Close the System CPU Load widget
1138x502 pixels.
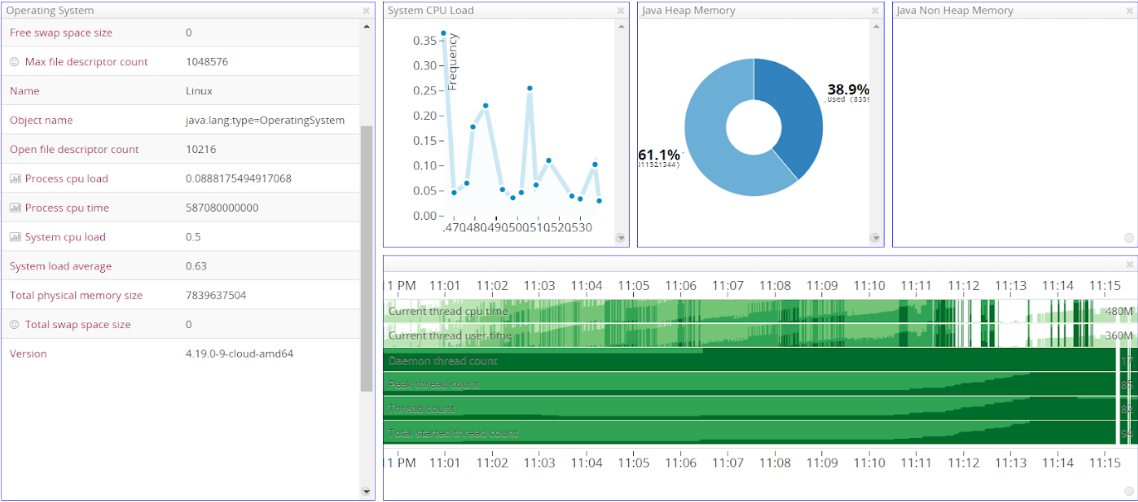[x=621, y=11]
